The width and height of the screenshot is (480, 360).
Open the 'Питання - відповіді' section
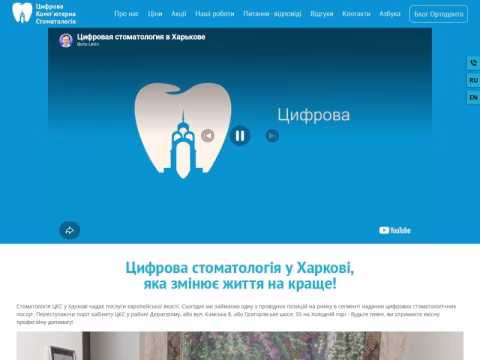click(x=272, y=14)
